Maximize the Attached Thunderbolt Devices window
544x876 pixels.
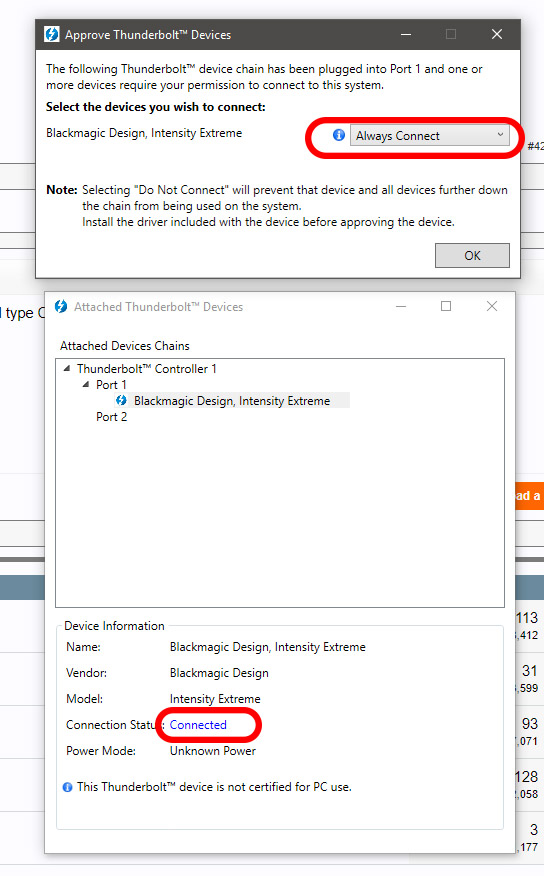pyautogui.click(x=446, y=306)
